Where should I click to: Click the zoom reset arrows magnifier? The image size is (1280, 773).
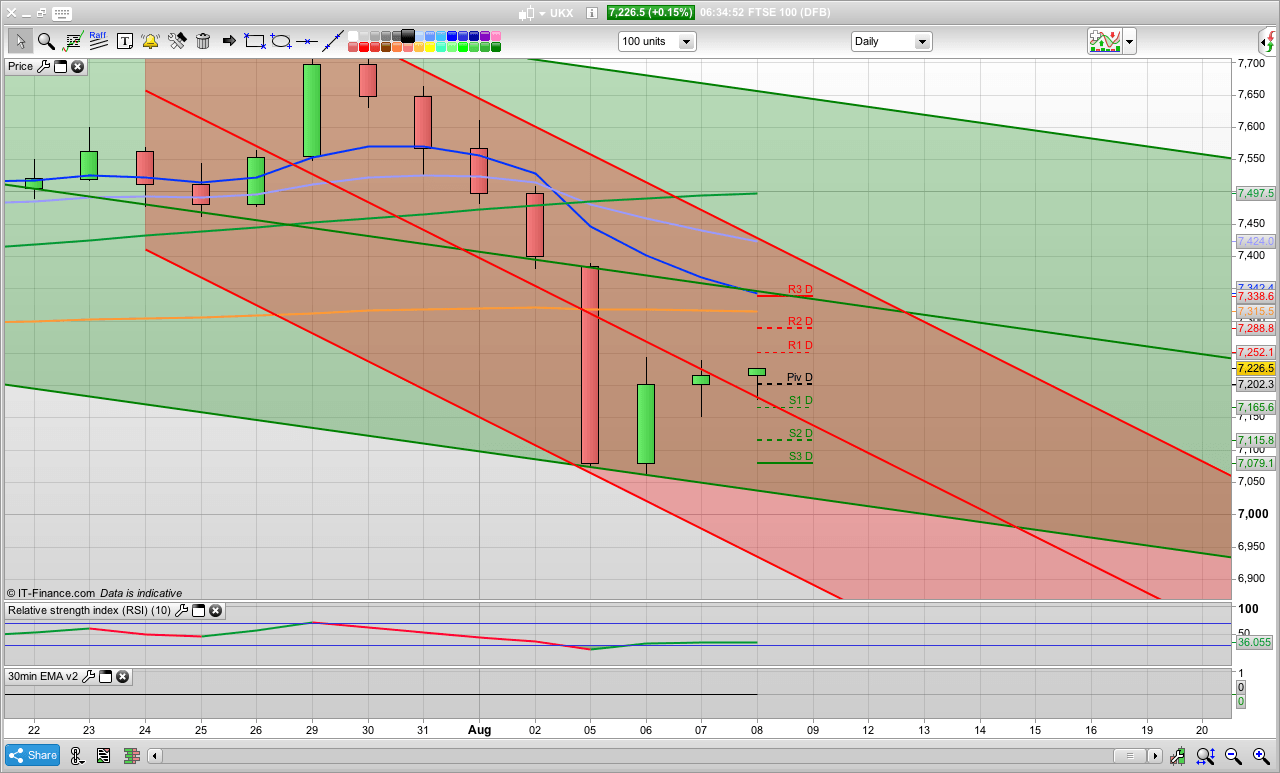[x=1205, y=756]
